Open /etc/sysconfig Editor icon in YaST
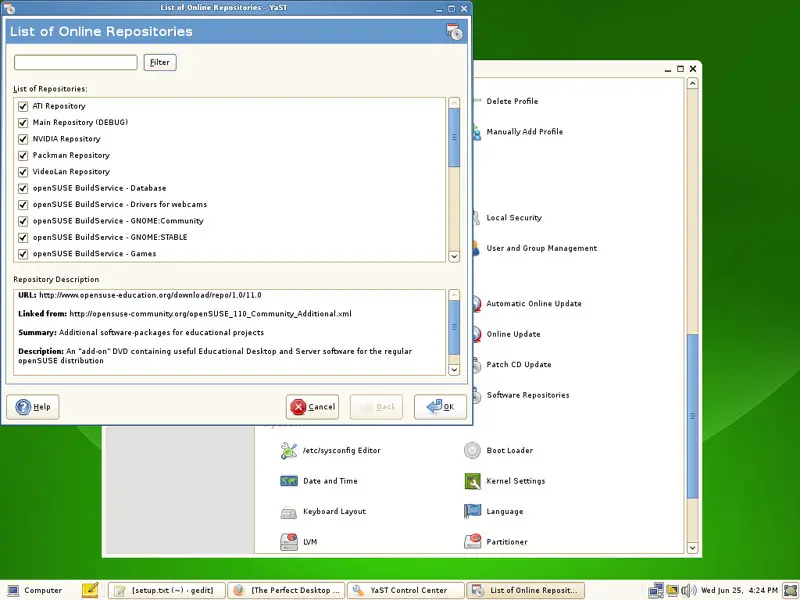Viewport: 800px width, 600px height. click(x=289, y=451)
